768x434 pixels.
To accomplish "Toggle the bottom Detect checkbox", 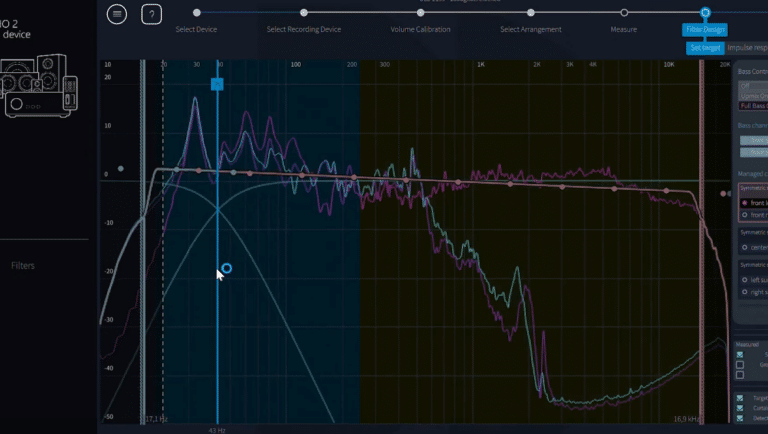I will 740,418.
